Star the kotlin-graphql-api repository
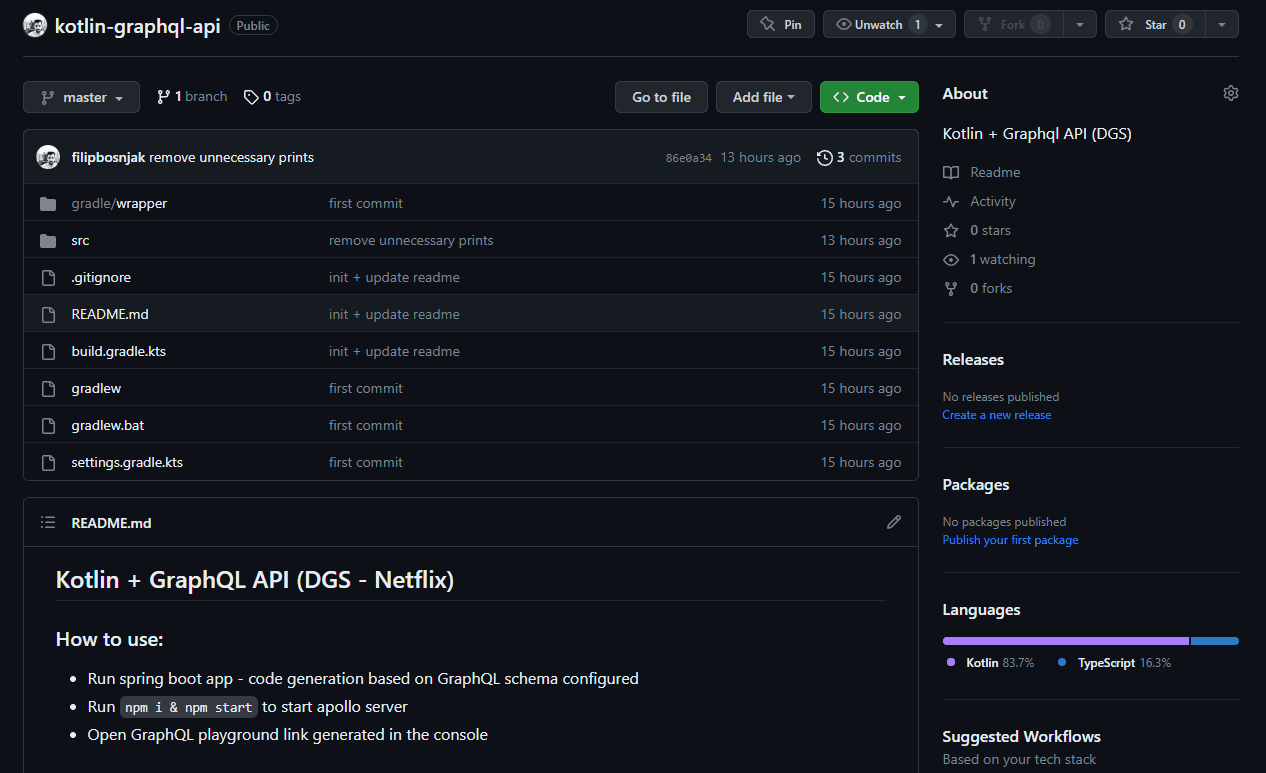This screenshot has height=773, width=1266. (1155, 24)
